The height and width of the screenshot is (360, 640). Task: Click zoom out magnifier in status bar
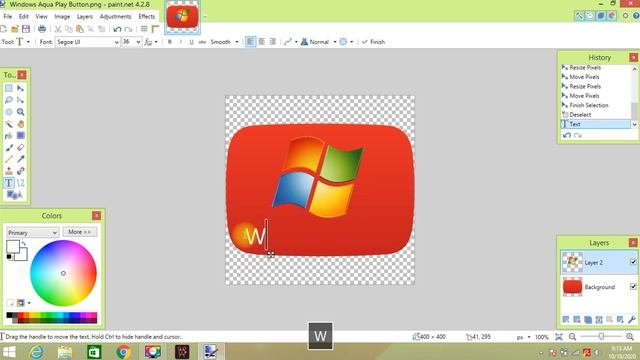(572, 337)
